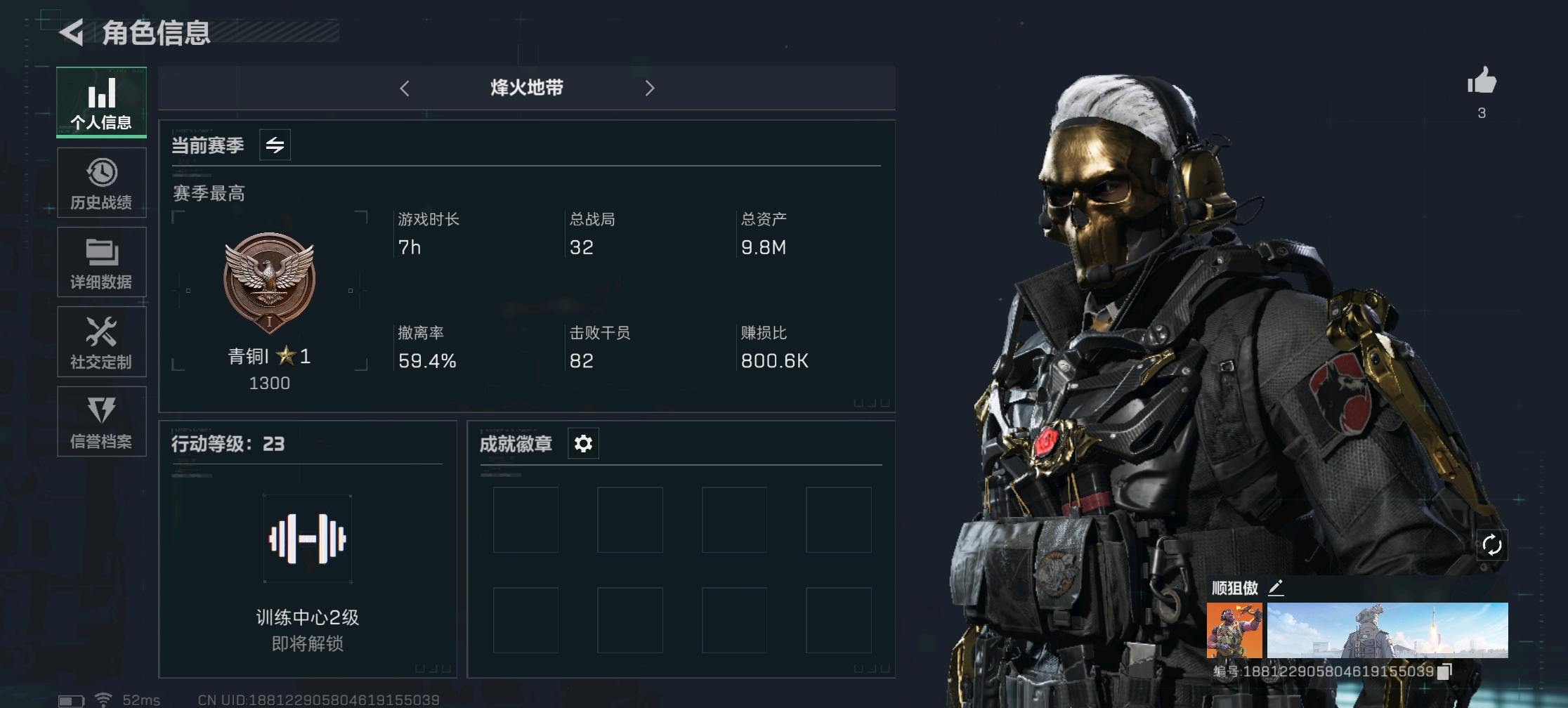Screen dimensions: 1568x708
Task: Open the 历史战绩 history tab
Action: tap(102, 183)
